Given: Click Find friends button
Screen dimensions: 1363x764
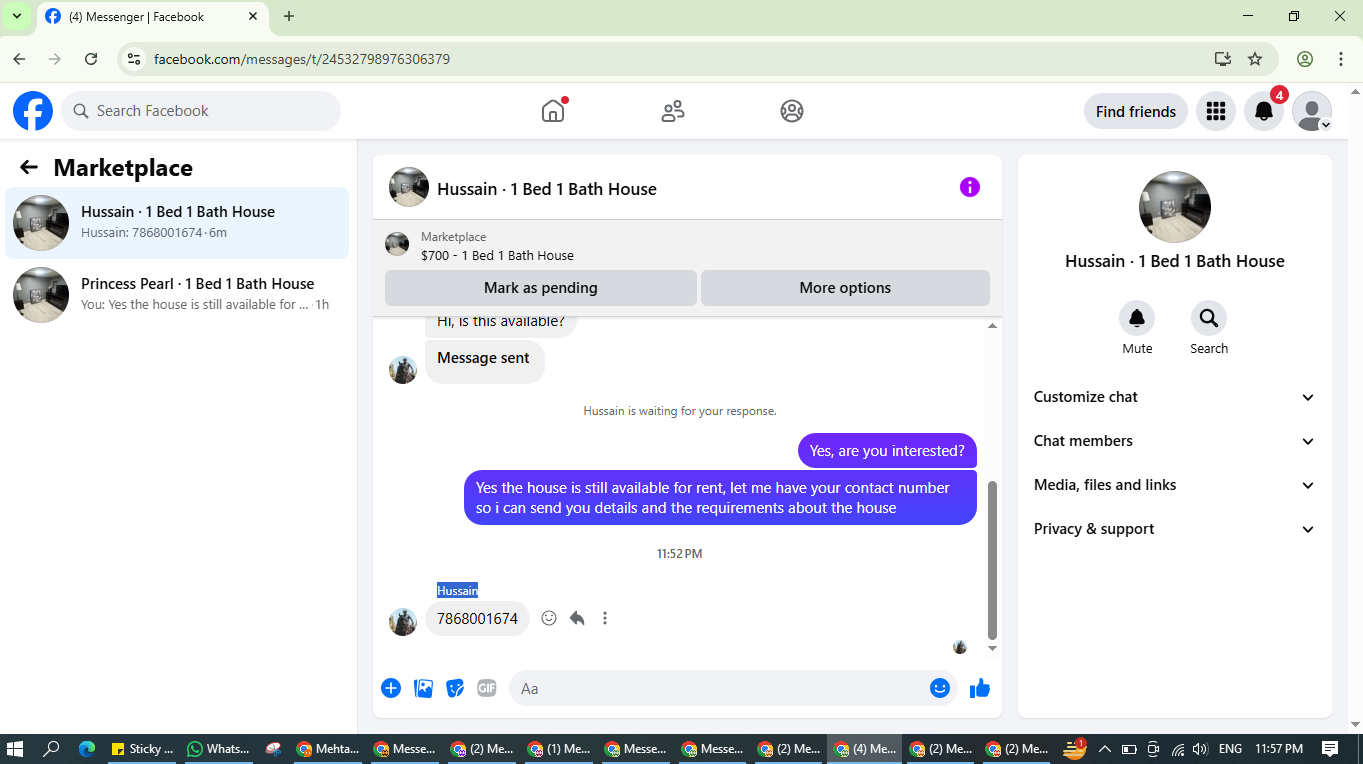Looking at the screenshot, I should coord(1136,111).
